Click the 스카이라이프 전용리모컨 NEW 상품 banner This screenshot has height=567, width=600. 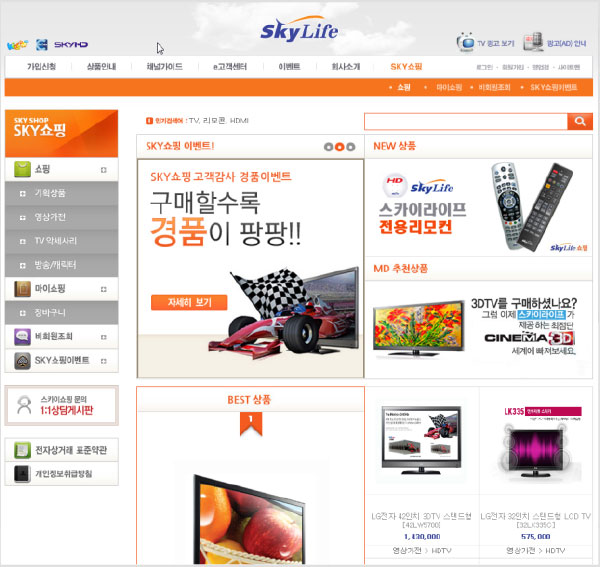pos(478,208)
